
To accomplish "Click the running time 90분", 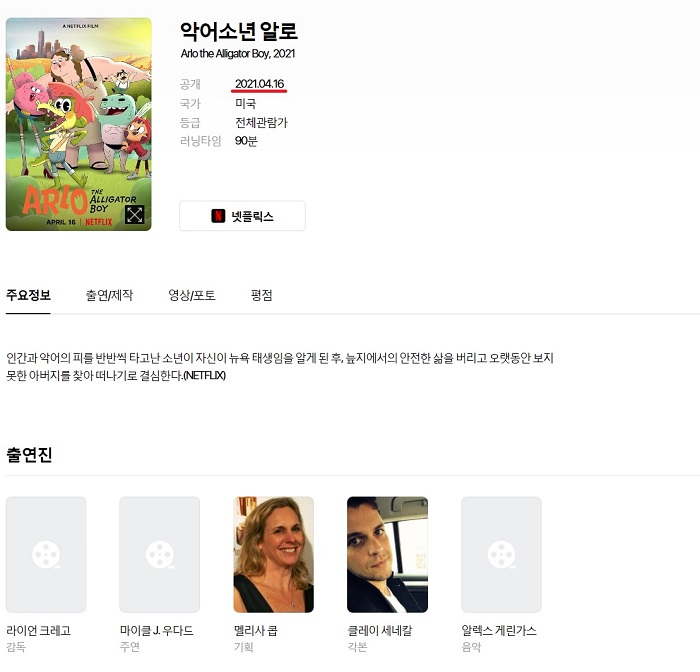I will tap(246, 141).
